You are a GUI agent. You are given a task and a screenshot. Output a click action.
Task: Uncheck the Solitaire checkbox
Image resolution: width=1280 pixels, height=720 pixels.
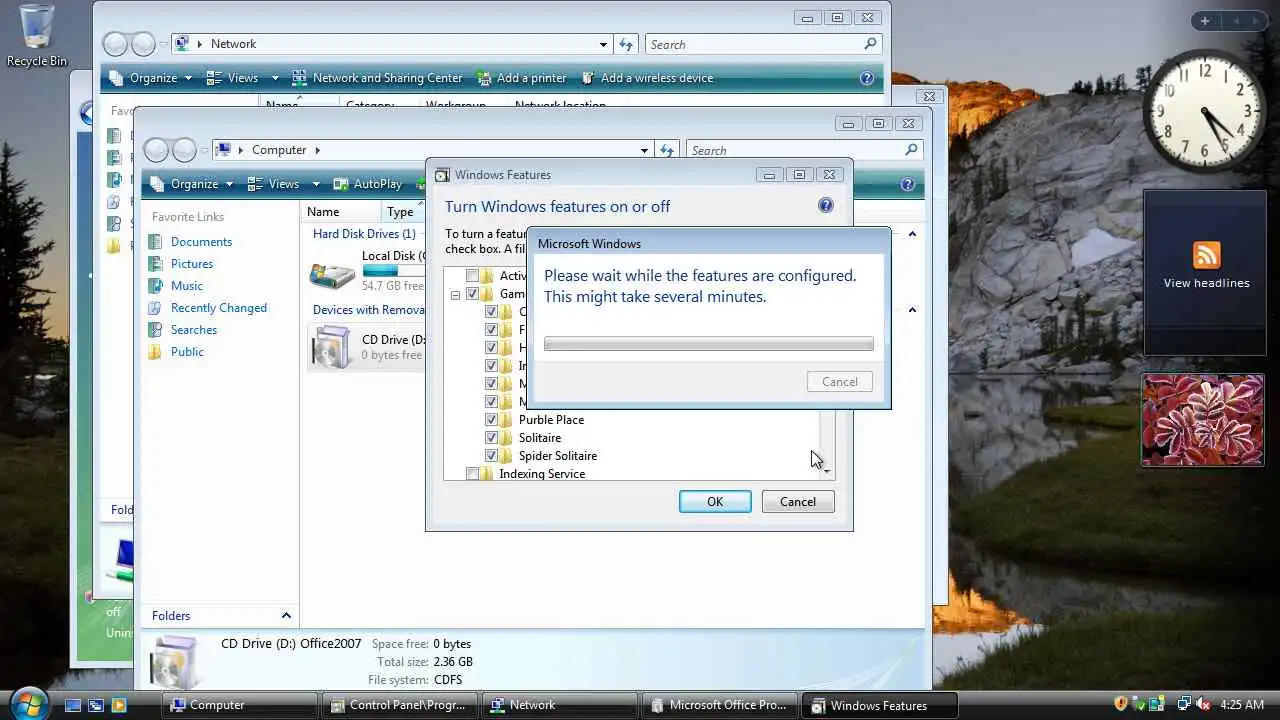491,438
